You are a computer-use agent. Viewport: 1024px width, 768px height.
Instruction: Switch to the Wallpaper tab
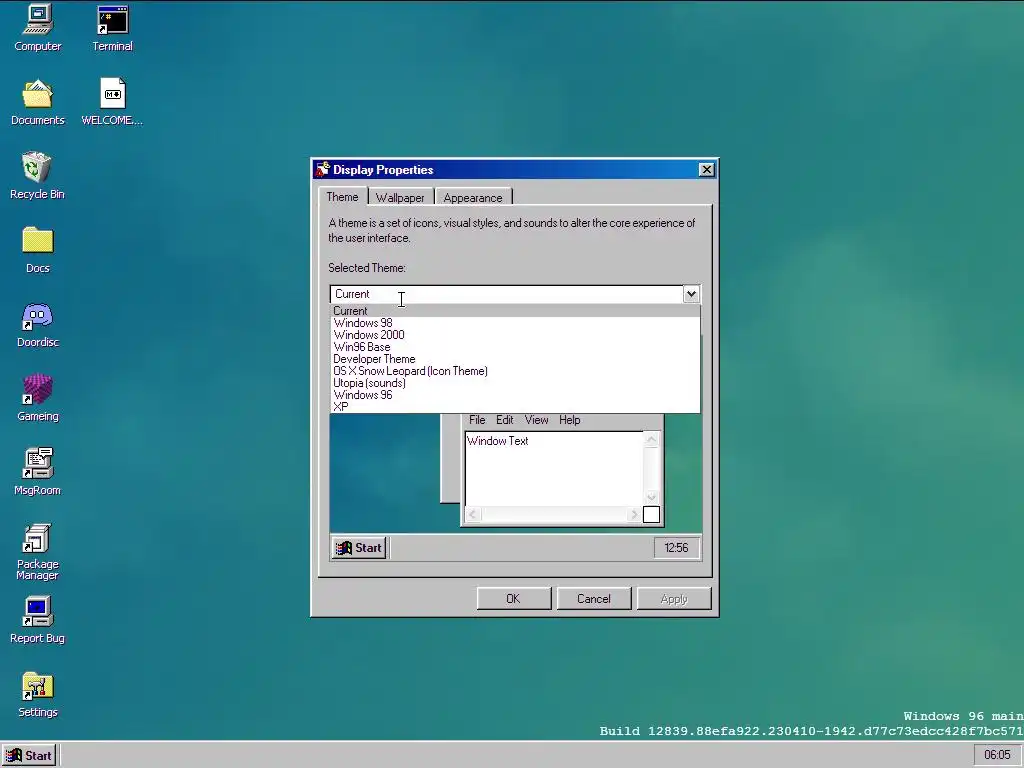(400, 198)
